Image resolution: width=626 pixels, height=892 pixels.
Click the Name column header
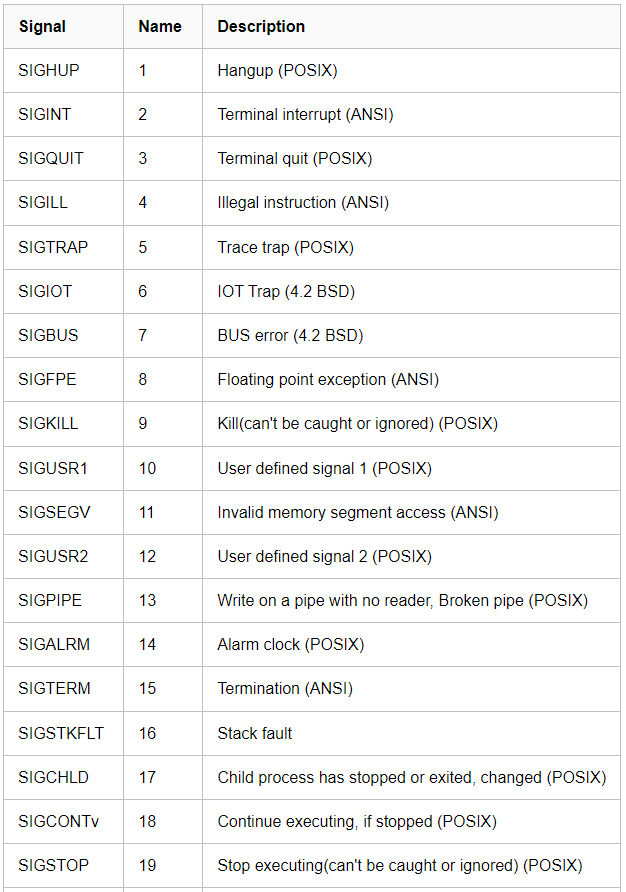160,27
